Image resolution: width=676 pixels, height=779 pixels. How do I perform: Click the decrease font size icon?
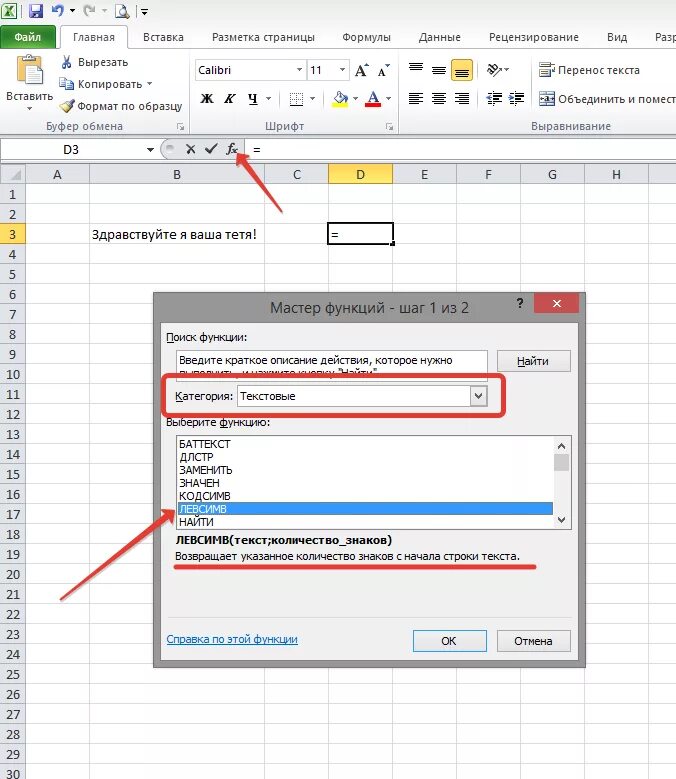coord(384,70)
